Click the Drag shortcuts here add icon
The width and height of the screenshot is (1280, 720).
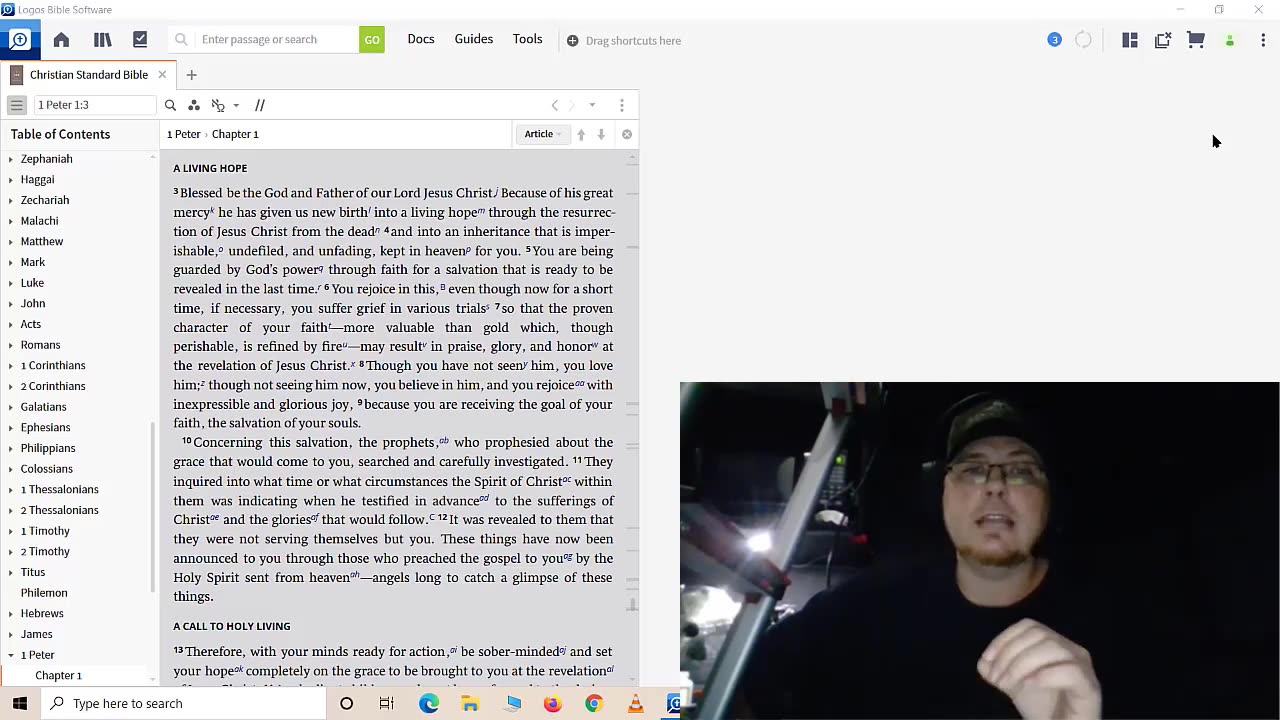click(572, 41)
